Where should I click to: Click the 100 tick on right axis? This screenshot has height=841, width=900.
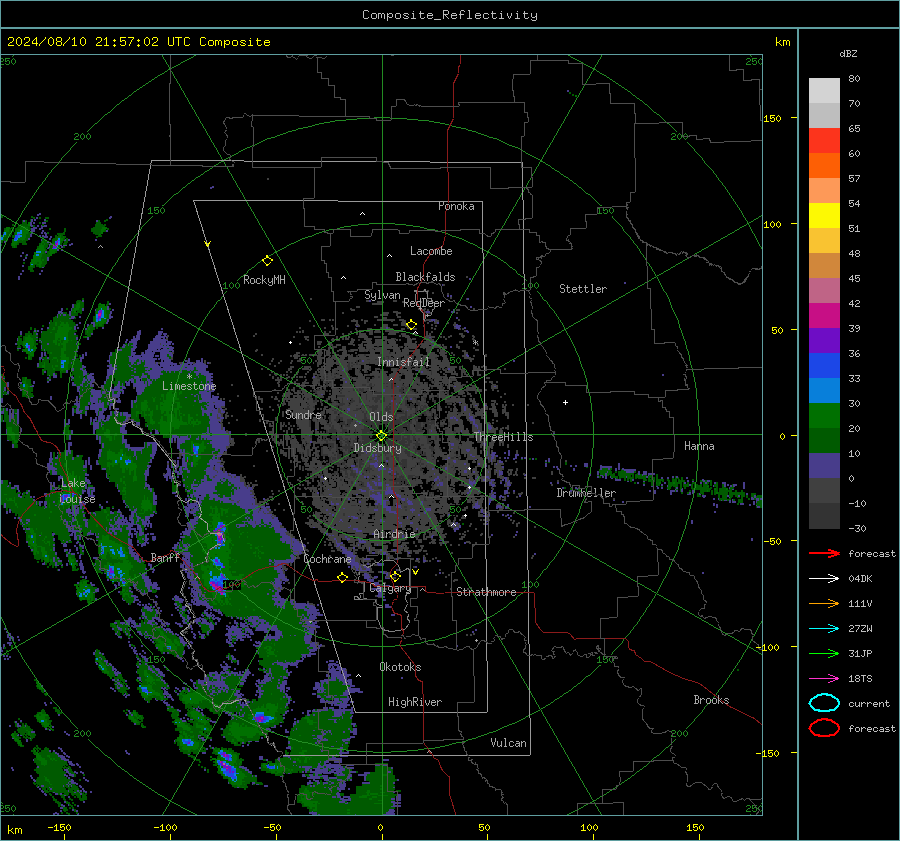click(x=773, y=224)
